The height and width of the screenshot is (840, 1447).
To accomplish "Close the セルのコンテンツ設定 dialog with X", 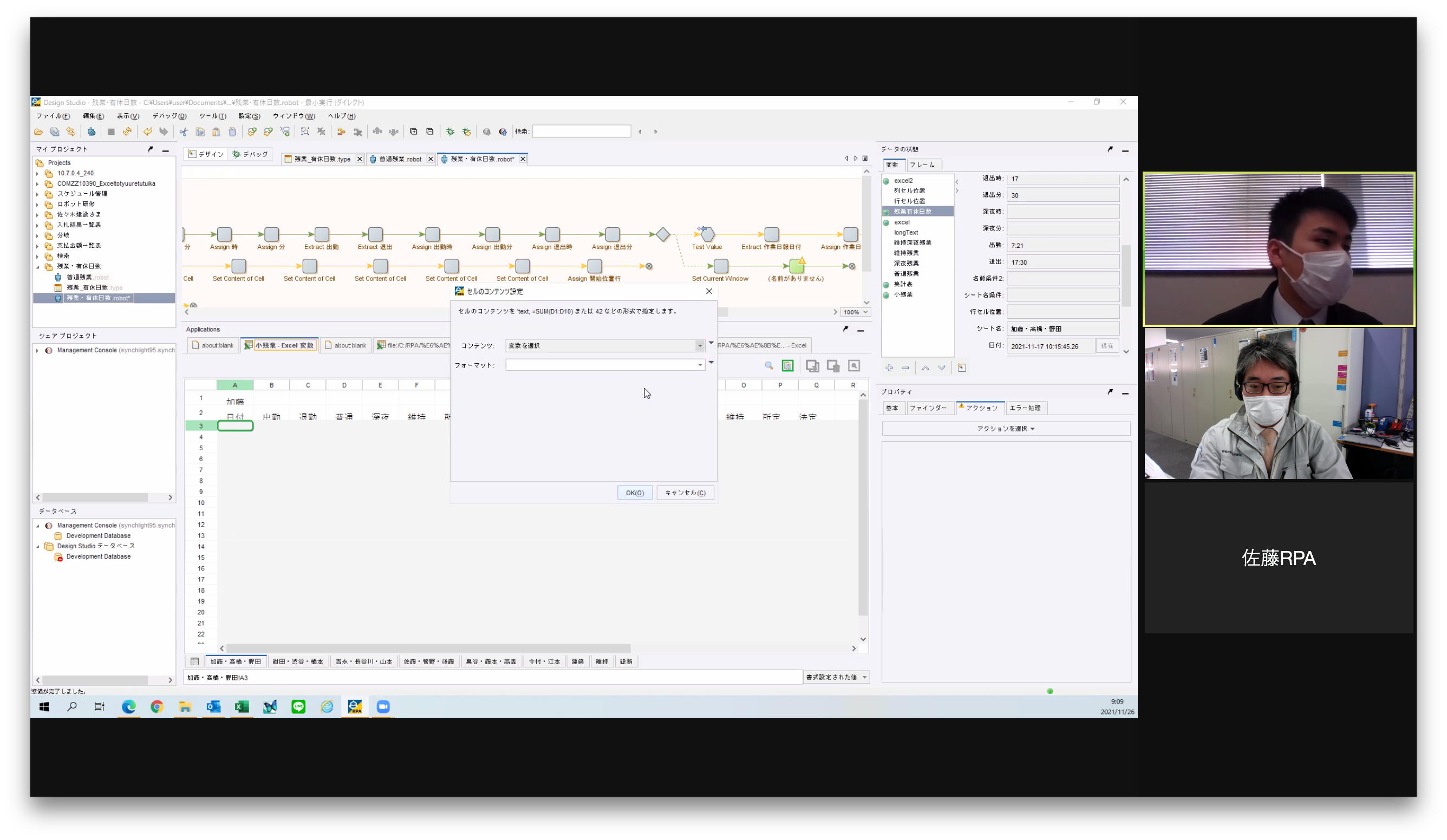I will click(709, 292).
